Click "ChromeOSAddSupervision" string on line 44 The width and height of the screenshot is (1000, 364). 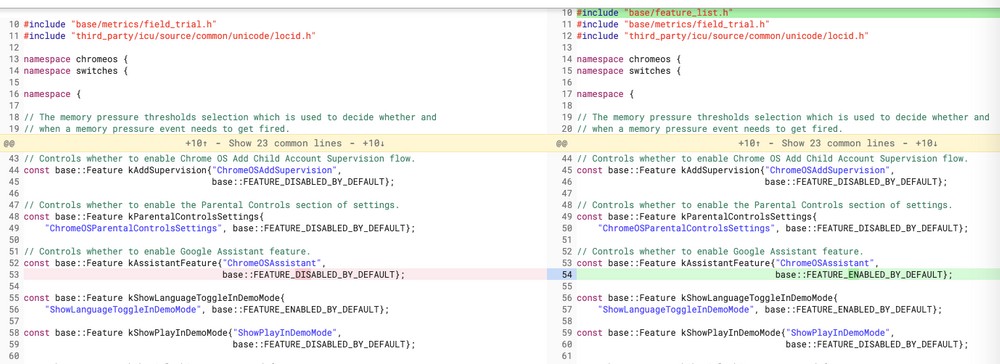[274, 170]
